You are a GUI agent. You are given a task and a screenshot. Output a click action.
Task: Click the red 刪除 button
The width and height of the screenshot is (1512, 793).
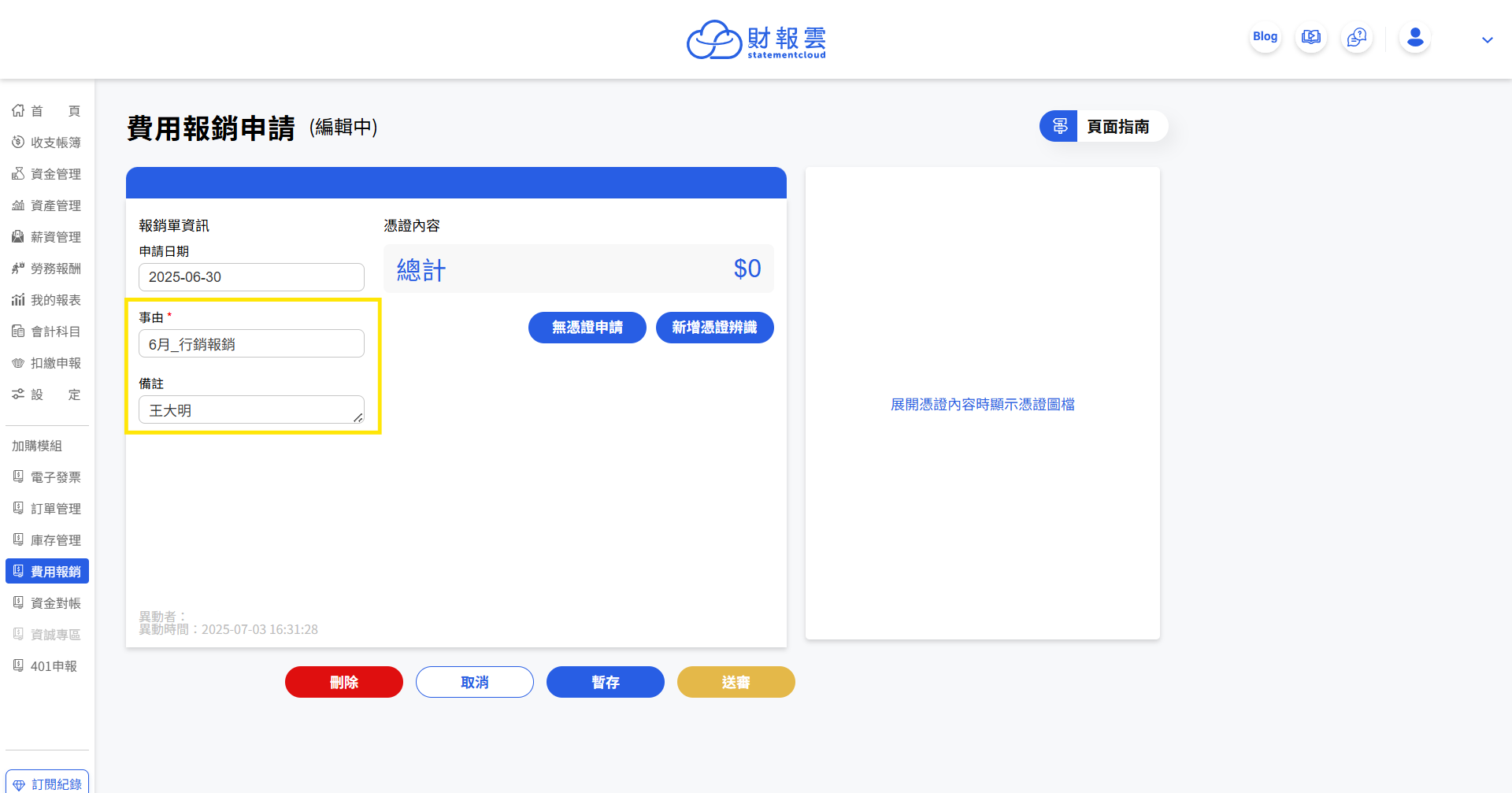tap(344, 682)
